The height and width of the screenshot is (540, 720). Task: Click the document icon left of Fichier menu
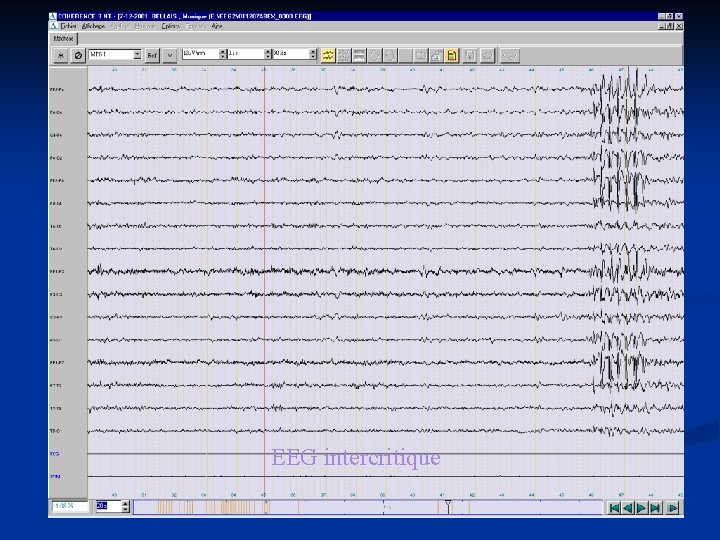click(x=53, y=26)
